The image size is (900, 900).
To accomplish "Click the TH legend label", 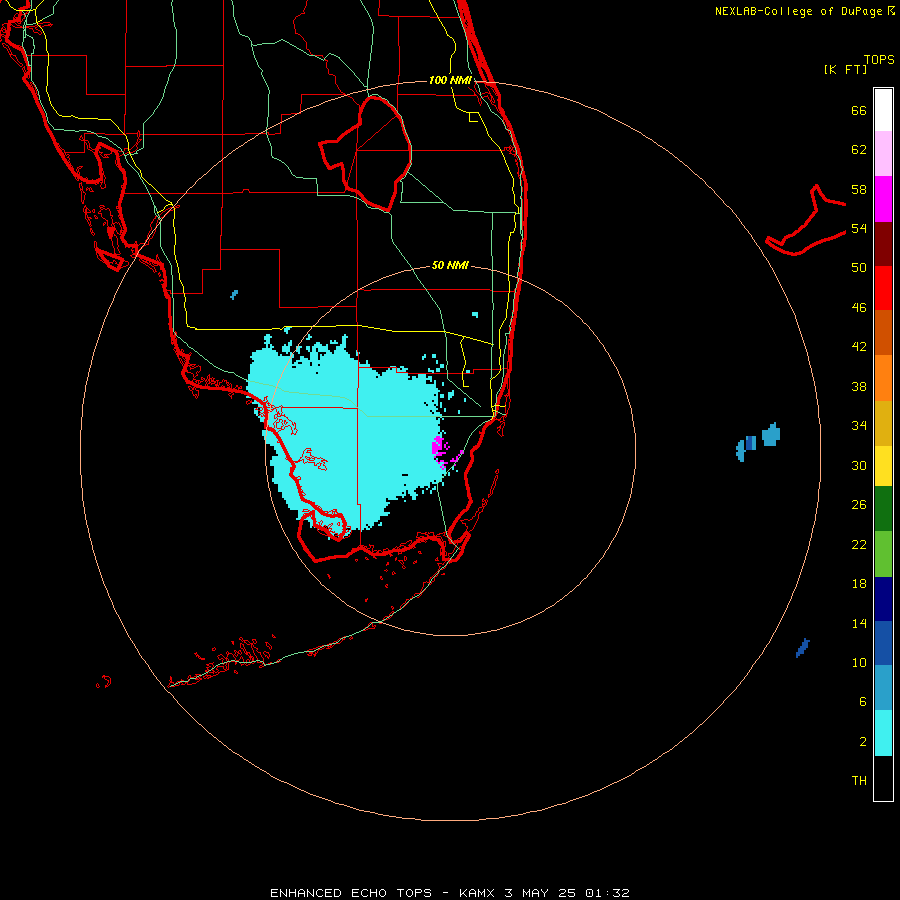I will (859, 781).
